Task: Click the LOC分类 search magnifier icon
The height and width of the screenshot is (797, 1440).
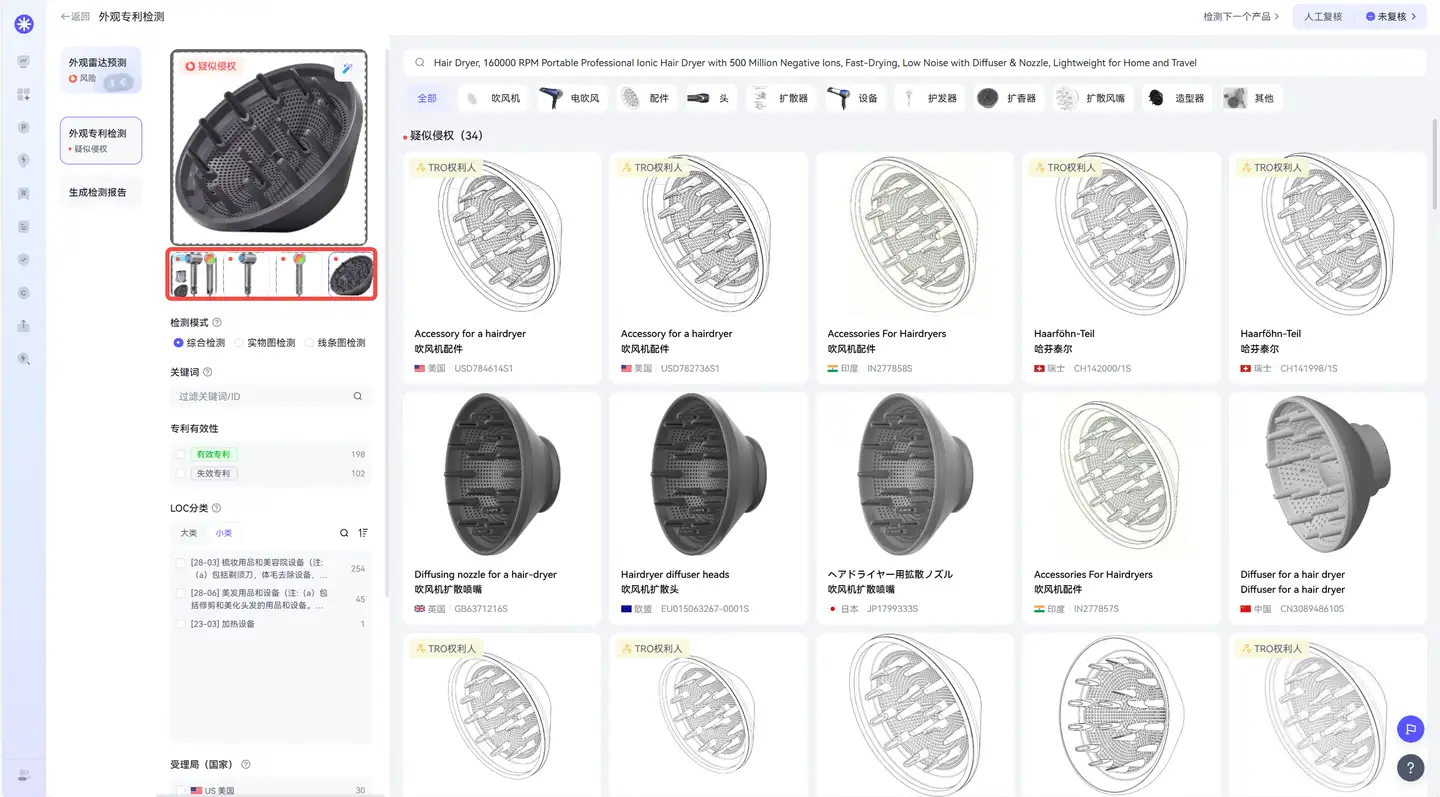Action: coord(344,533)
